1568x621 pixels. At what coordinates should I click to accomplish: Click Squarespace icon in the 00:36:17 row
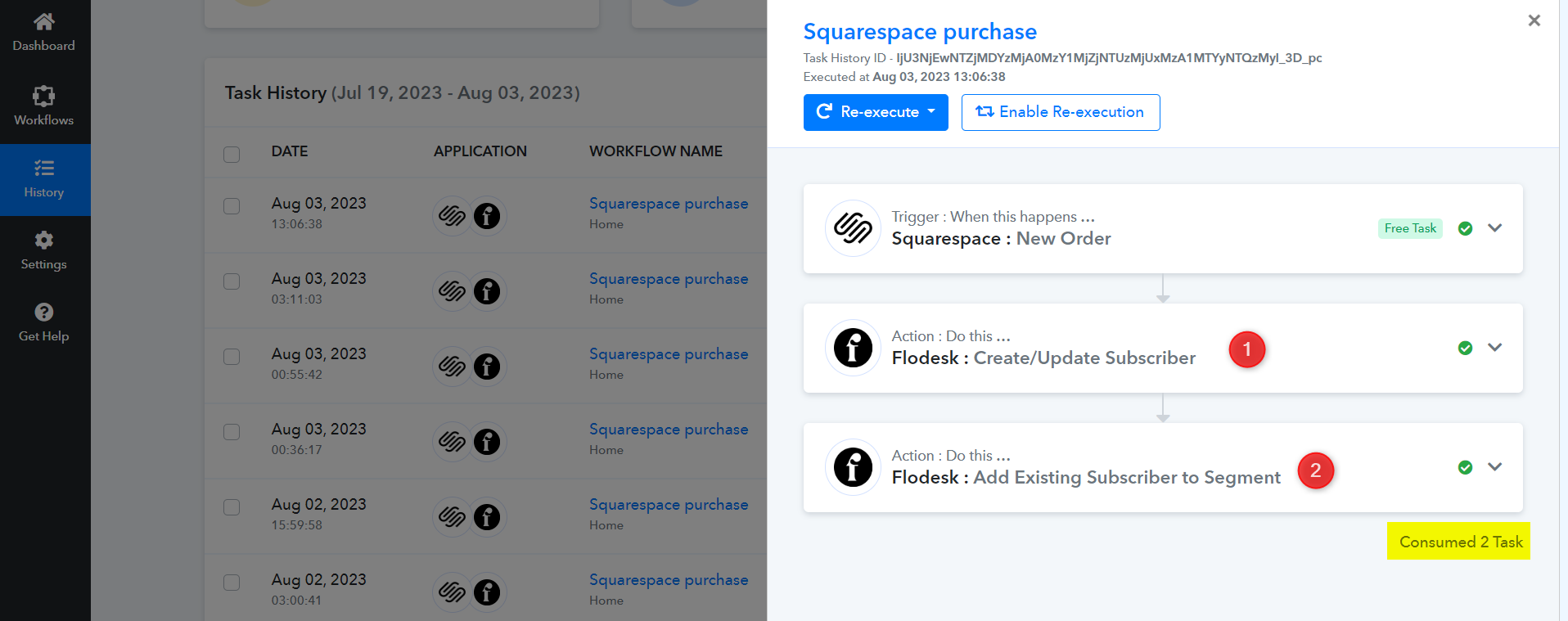click(x=452, y=442)
